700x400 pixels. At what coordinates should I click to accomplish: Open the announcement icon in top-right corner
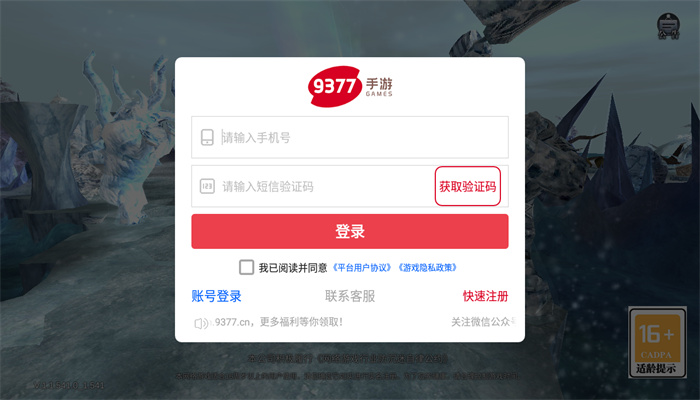tap(668, 26)
